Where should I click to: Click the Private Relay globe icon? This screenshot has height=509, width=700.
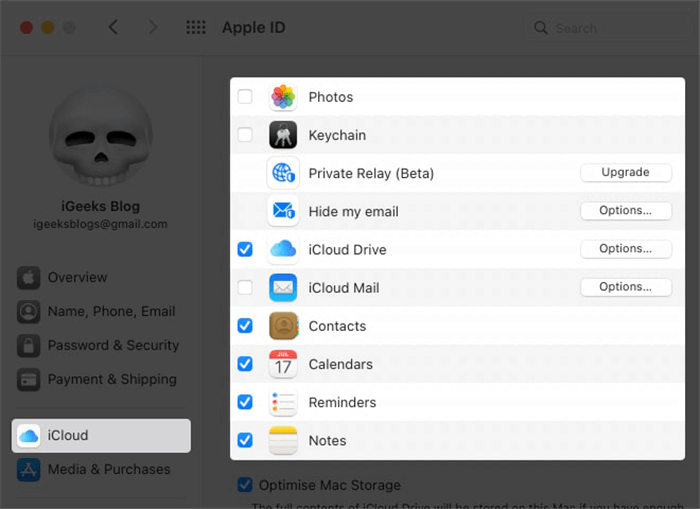(283, 173)
